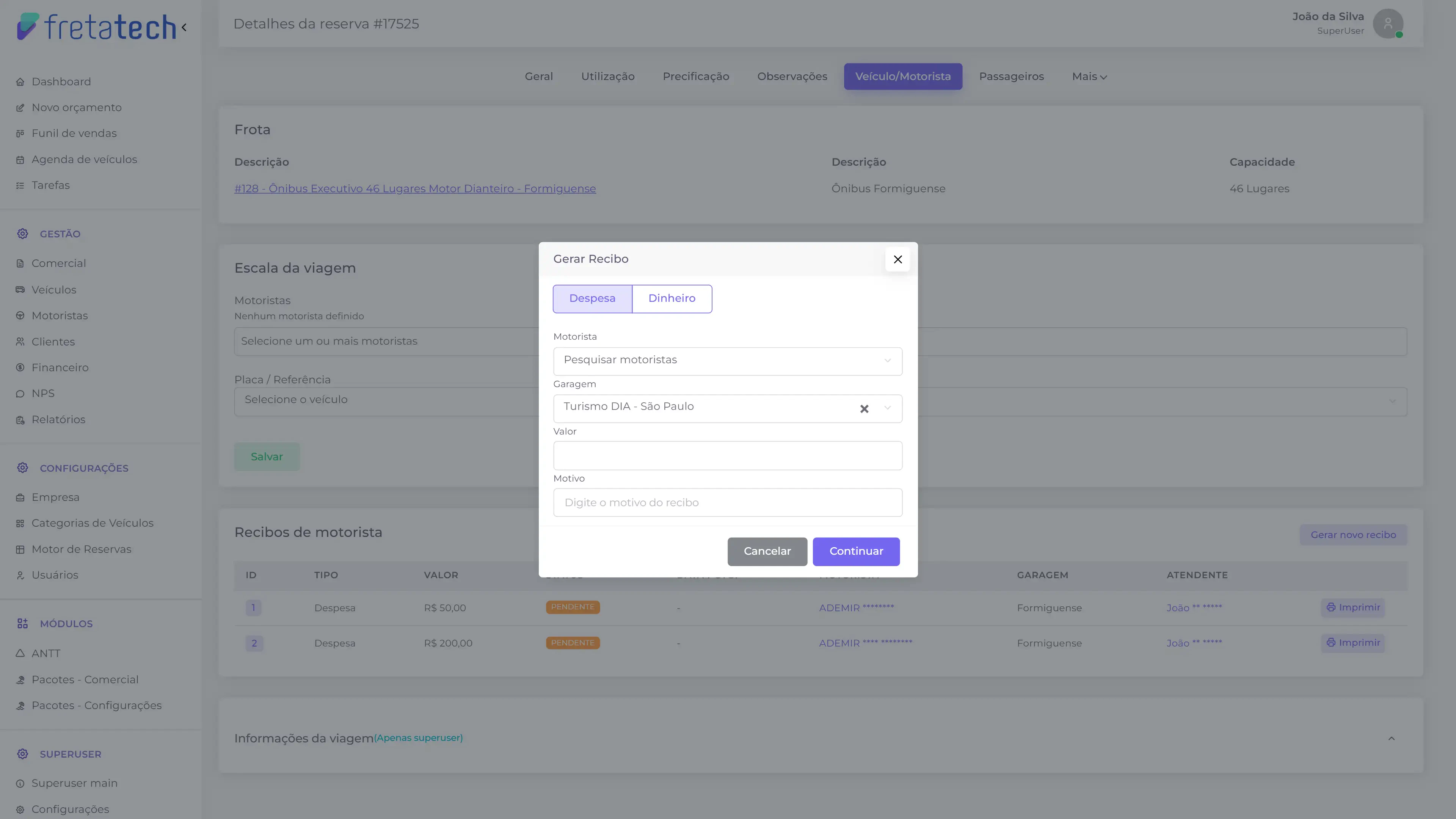This screenshot has width=1456, height=819.
Task: Close the Gerar Recibo dialog
Action: tap(897, 259)
